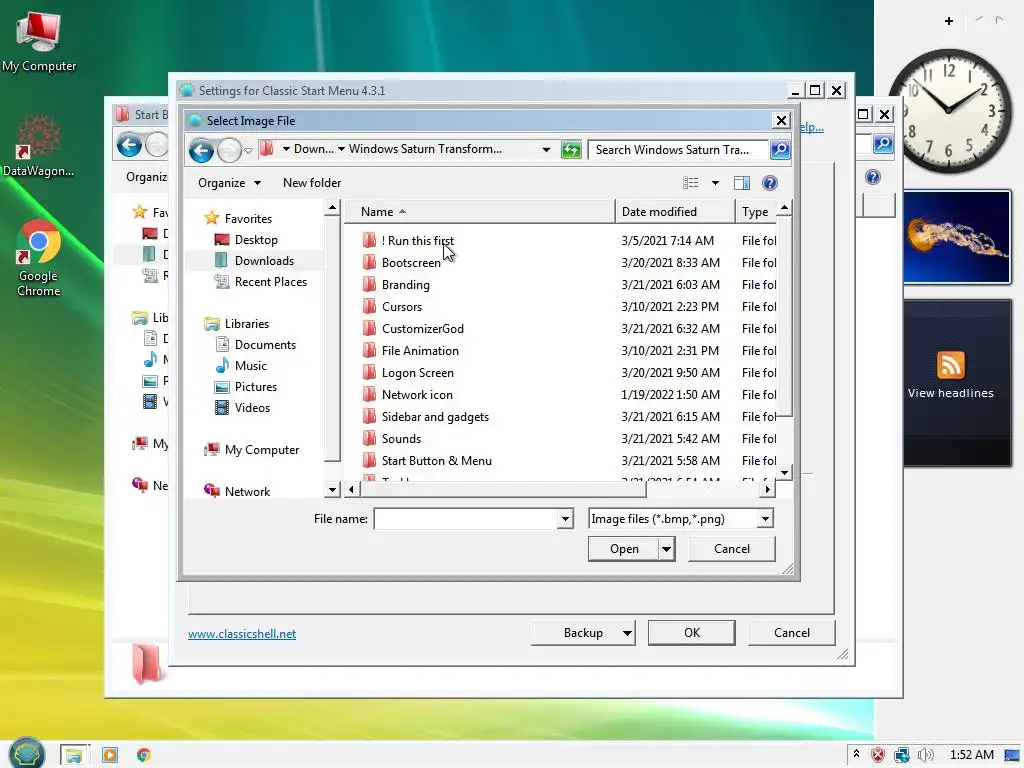Click the back arrow in Select Image File
This screenshot has width=1024, height=768.
click(x=201, y=151)
